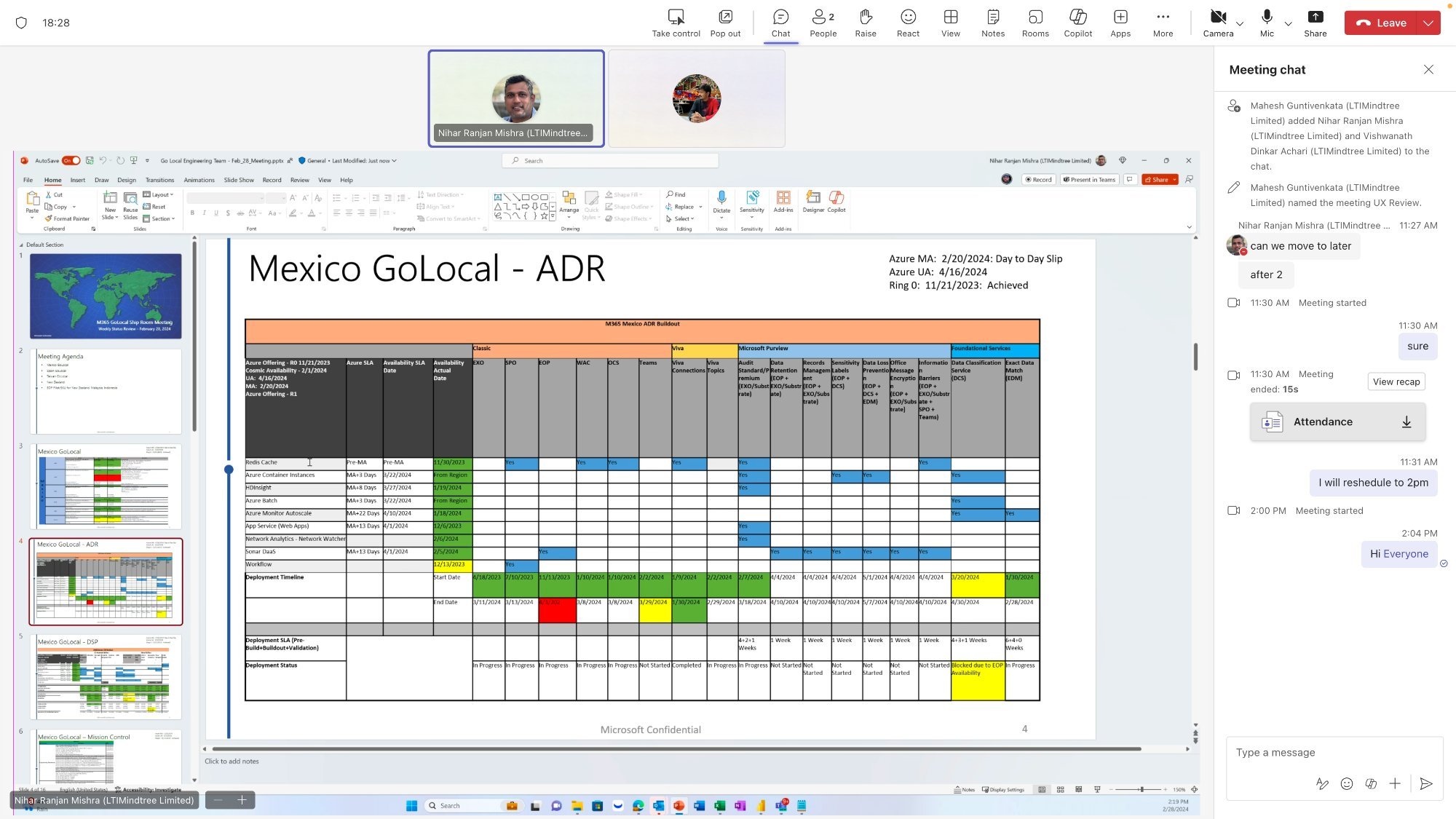
Task: Open PowerPoint Designer
Action: pos(813,202)
